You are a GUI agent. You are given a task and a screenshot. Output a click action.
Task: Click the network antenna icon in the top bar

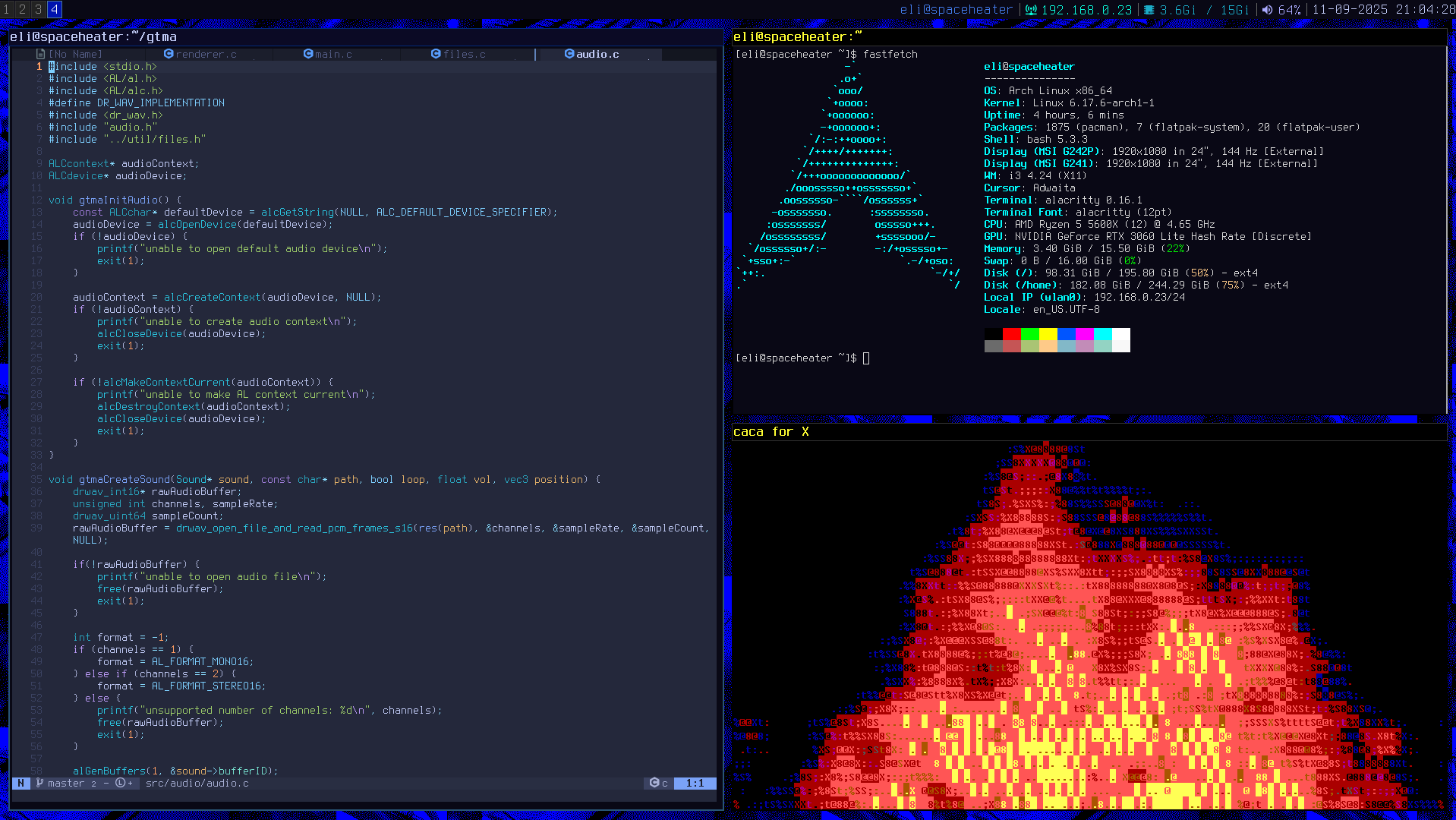point(1031,10)
